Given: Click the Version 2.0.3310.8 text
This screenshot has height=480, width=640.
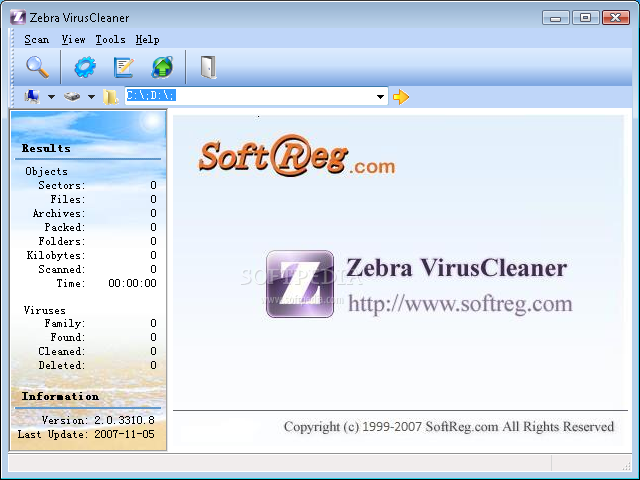Looking at the screenshot, I should tap(98, 420).
